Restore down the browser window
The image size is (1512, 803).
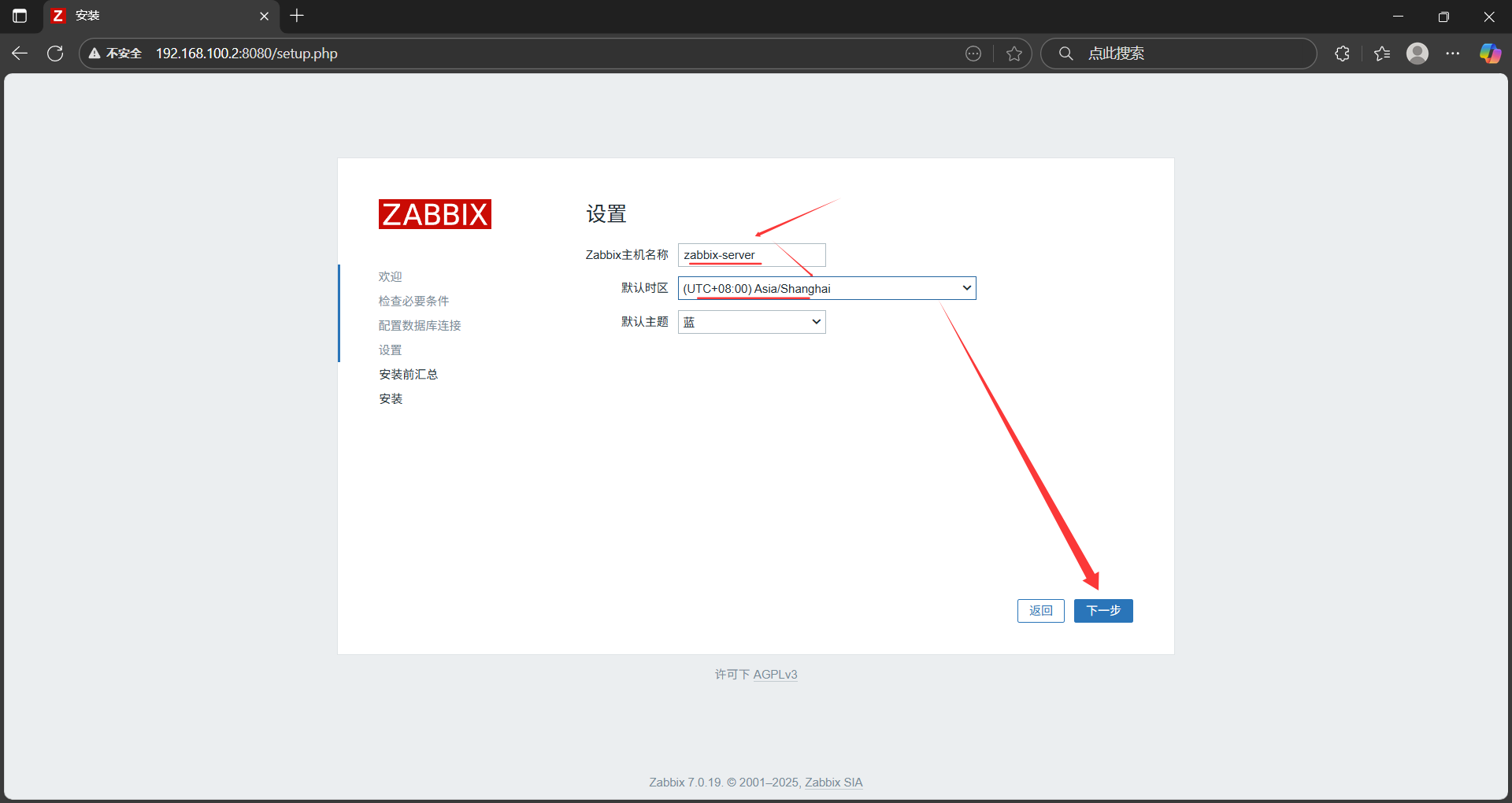[x=1443, y=16]
